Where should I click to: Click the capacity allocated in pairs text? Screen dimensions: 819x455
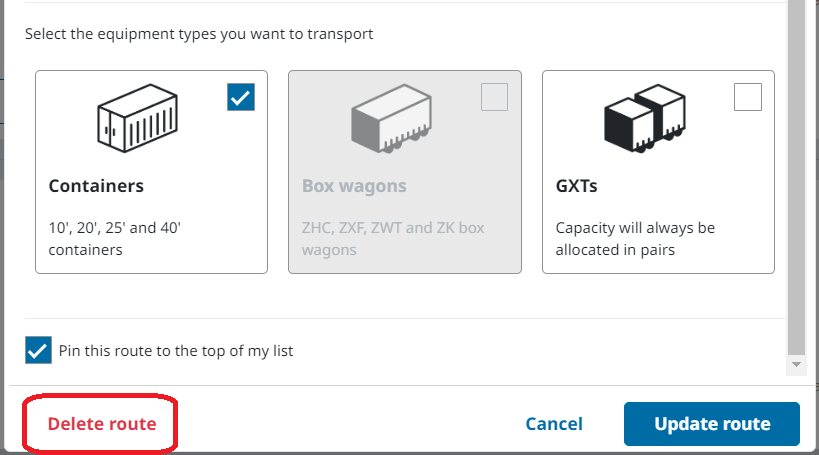click(635, 238)
